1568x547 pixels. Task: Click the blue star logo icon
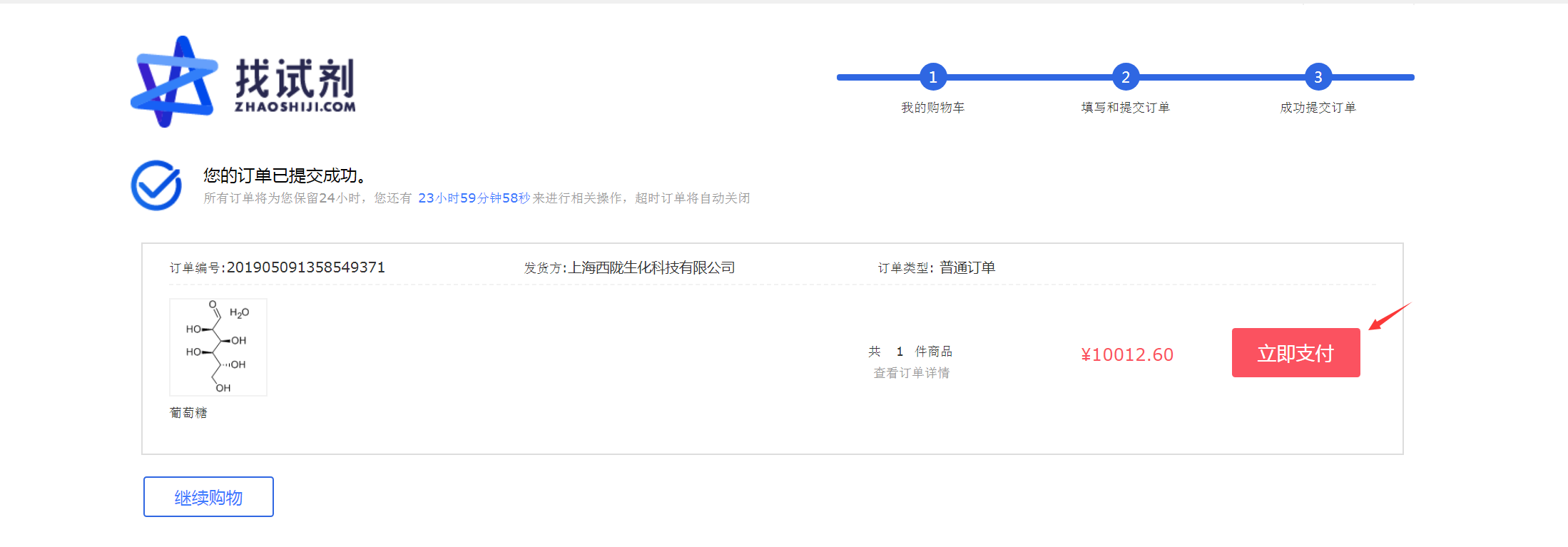(x=174, y=82)
